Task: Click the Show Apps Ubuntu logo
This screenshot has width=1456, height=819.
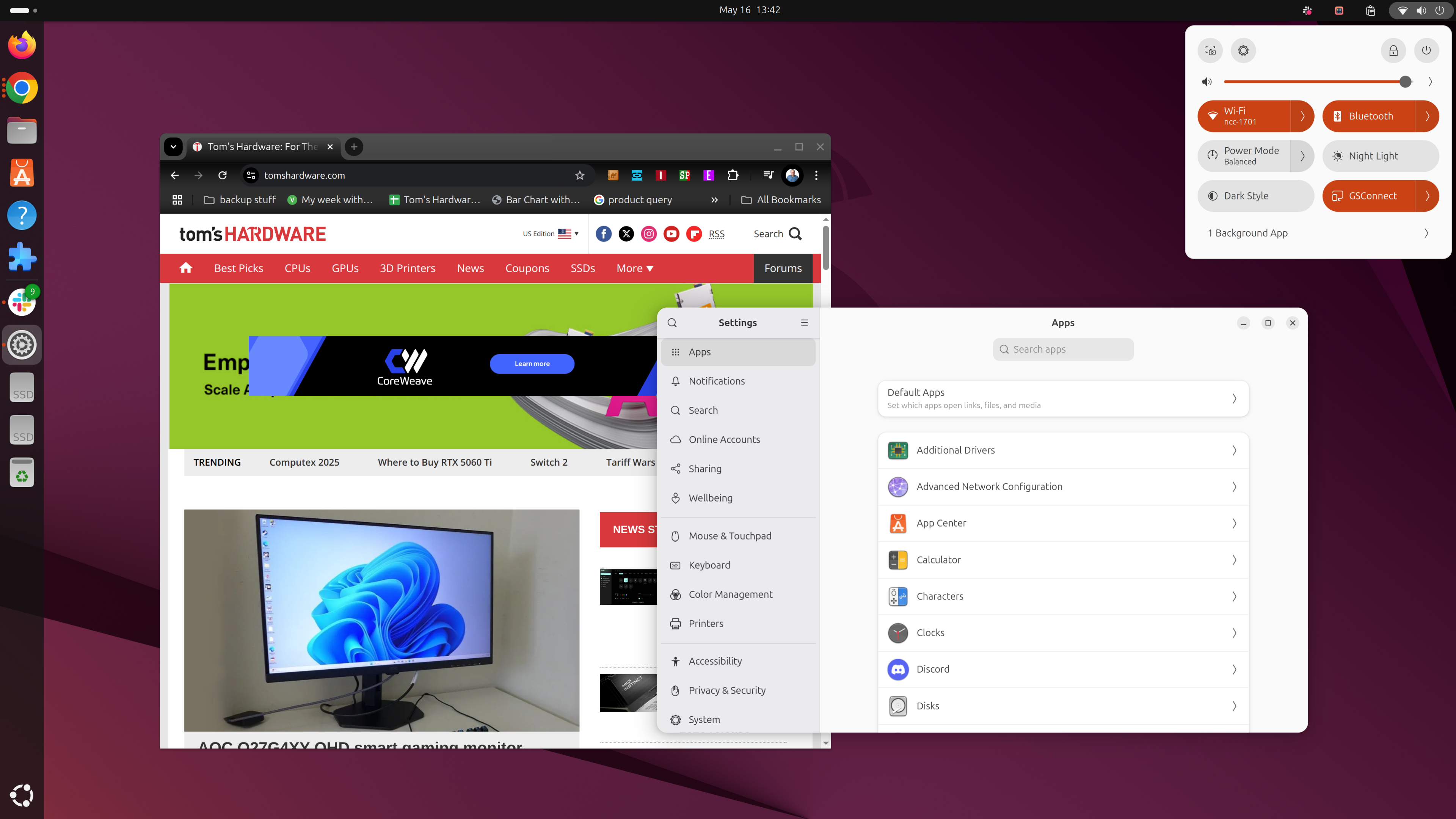Action: (22, 795)
